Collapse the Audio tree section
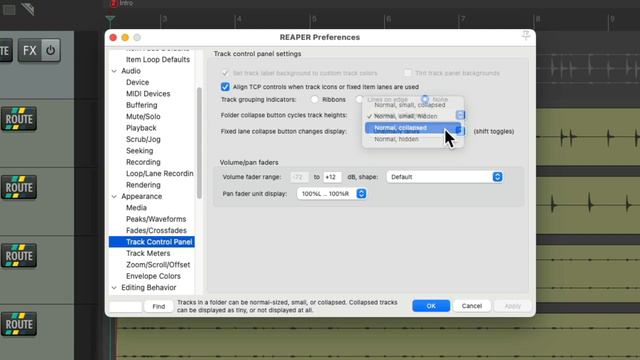 point(114,71)
